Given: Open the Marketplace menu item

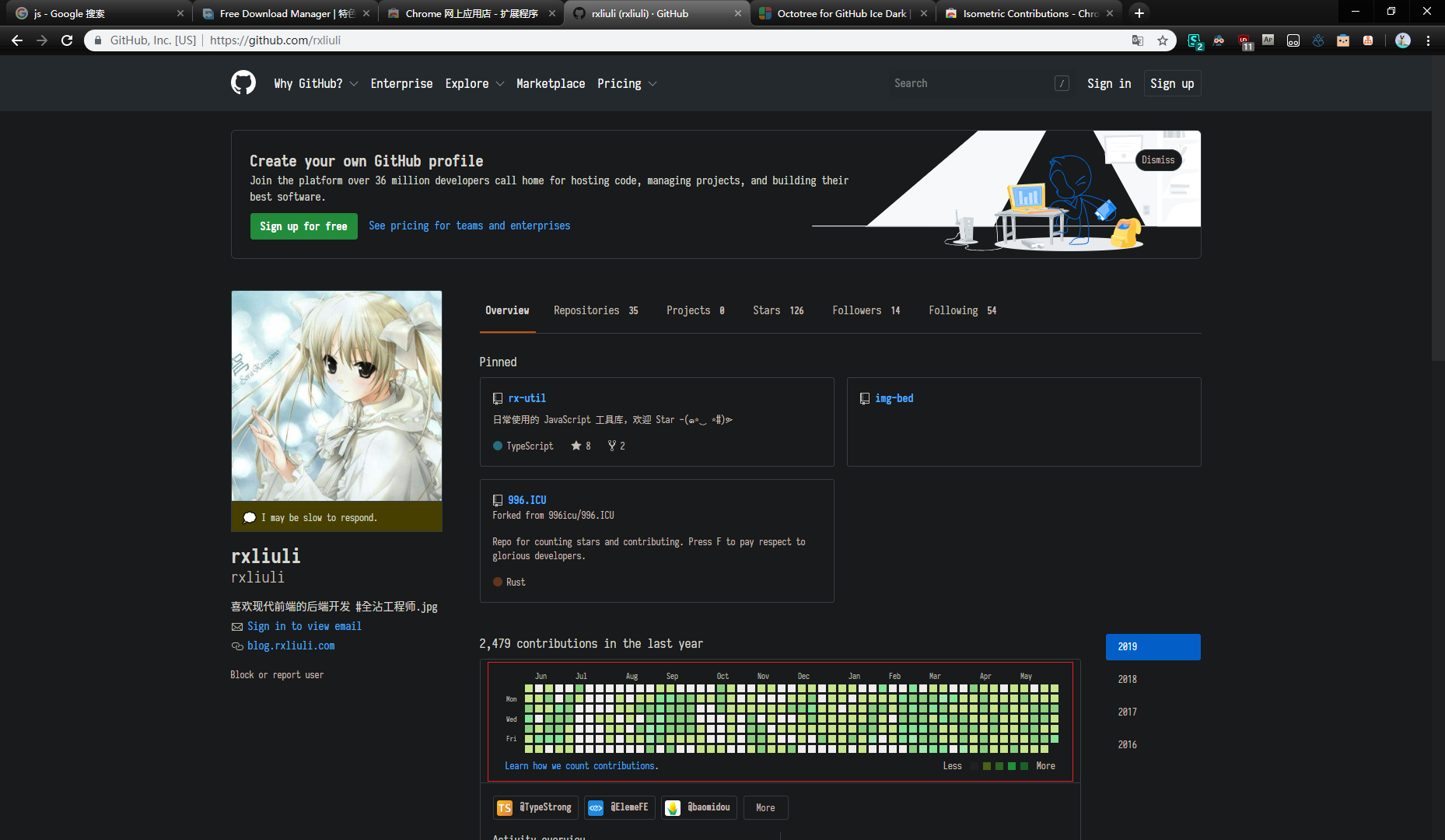Looking at the screenshot, I should tap(551, 83).
